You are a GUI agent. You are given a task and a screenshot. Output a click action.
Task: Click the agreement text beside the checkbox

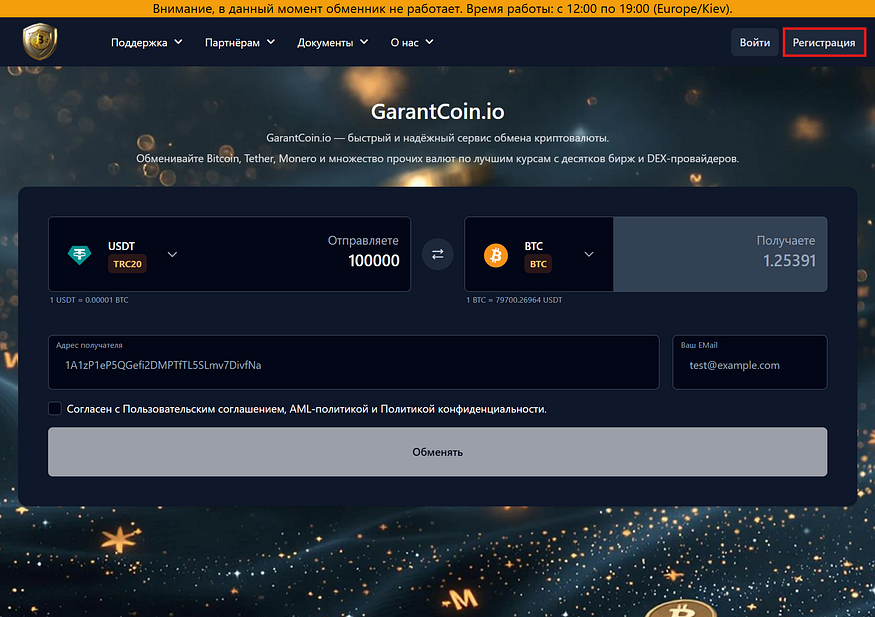pos(306,409)
